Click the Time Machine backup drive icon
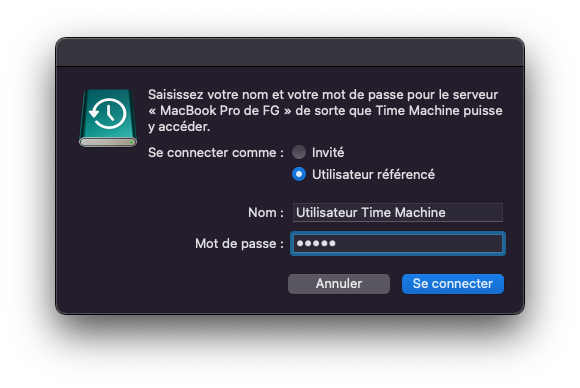Screen dimensions: 580x388 point(108,118)
